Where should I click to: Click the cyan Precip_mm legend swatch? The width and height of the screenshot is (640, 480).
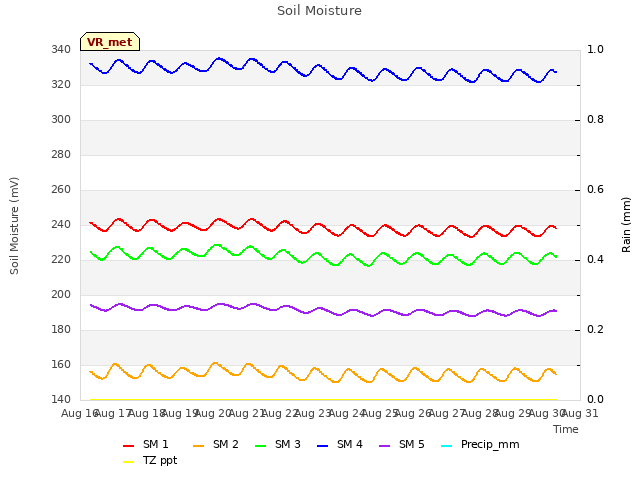[x=447, y=446]
